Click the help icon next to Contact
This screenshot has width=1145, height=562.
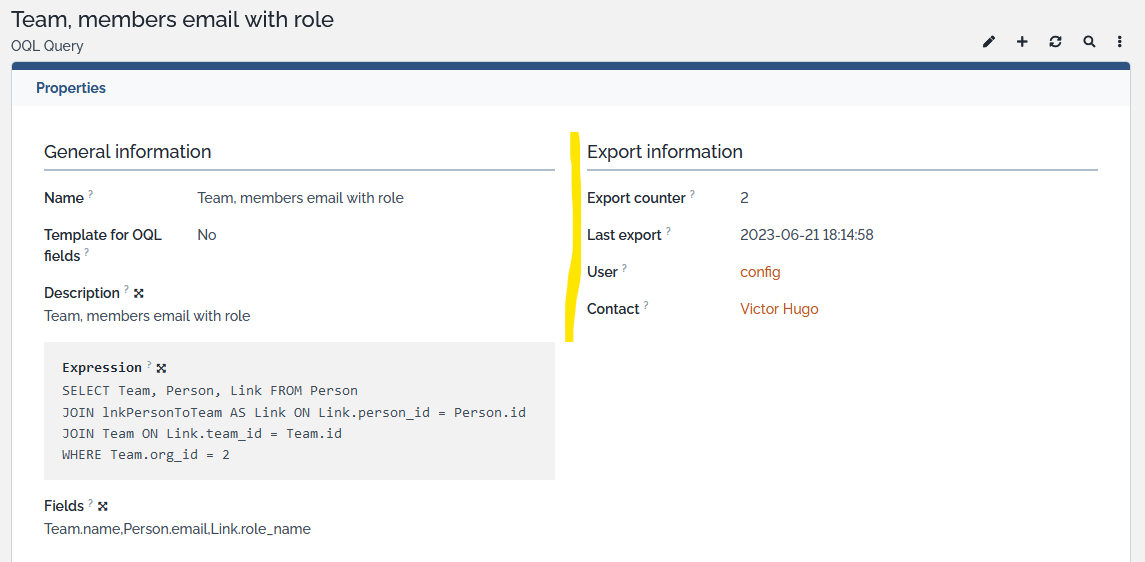click(646, 305)
